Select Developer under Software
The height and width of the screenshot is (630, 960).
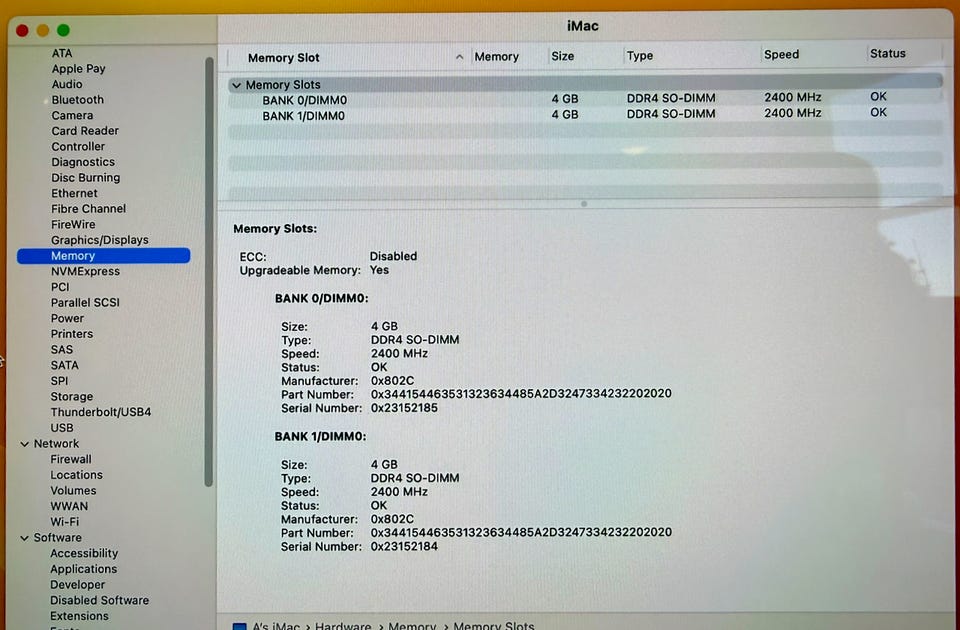coord(78,585)
